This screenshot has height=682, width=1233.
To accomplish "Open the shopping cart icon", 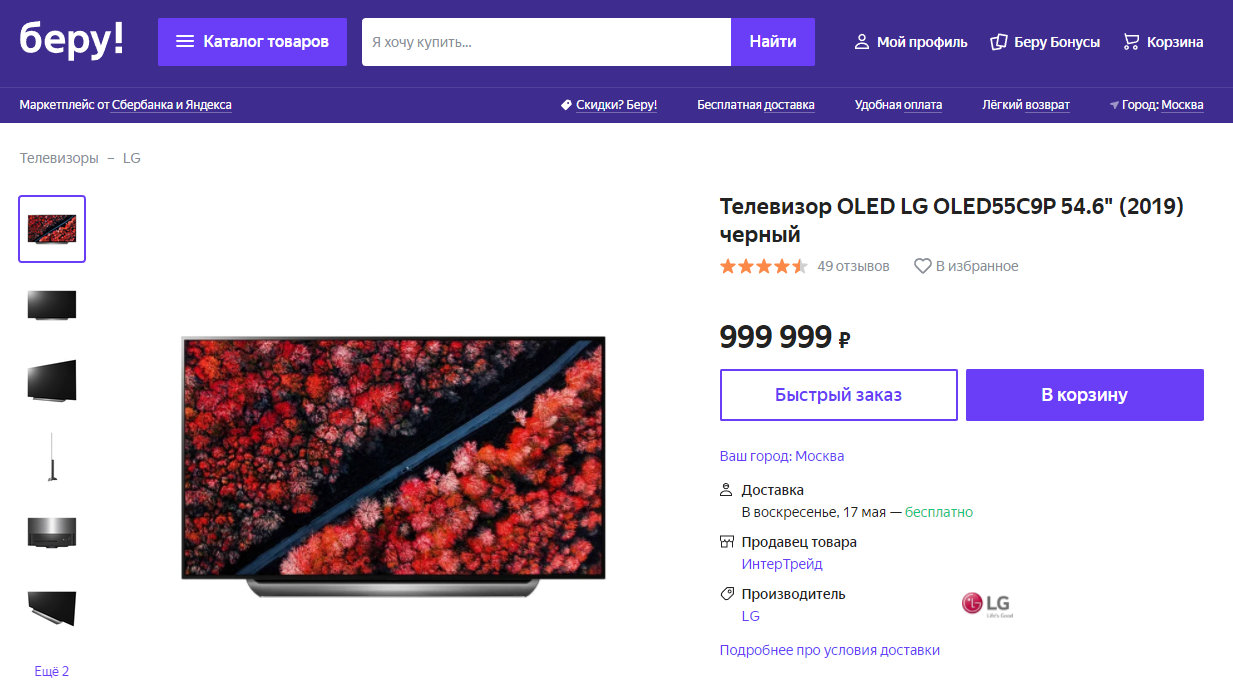I will (1131, 42).
